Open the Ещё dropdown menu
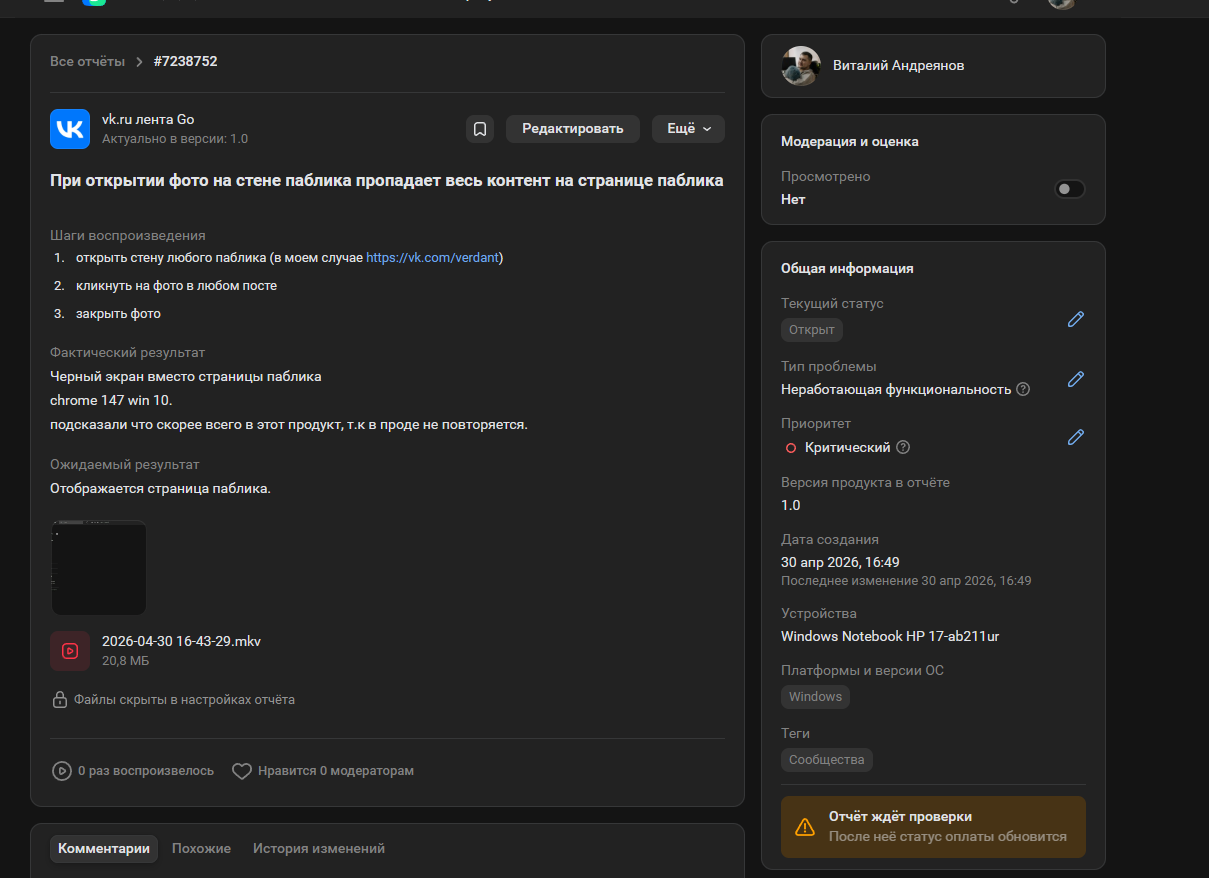The image size is (1209, 878). click(688, 129)
